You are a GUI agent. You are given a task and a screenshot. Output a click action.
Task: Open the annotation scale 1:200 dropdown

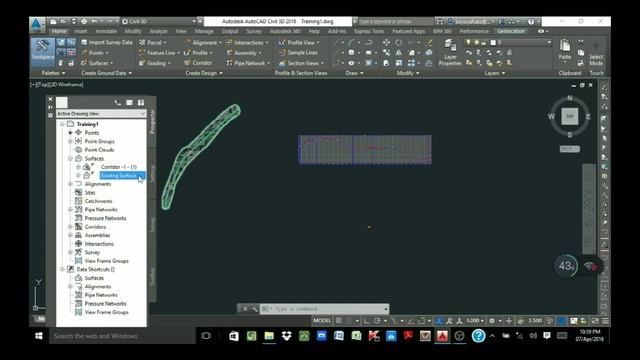475,321
